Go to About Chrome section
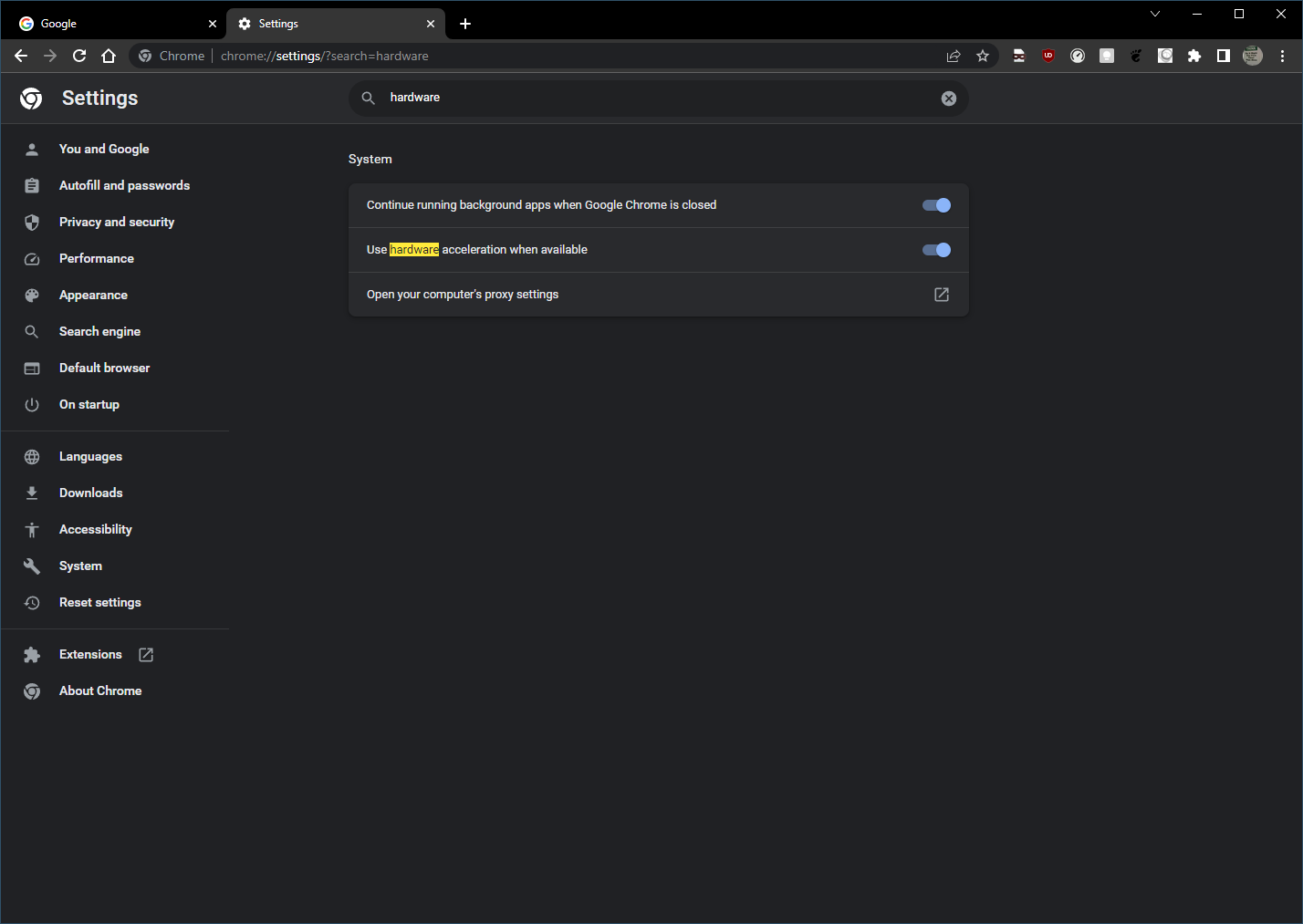This screenshot has height=924, width=1303. [100, 690]
